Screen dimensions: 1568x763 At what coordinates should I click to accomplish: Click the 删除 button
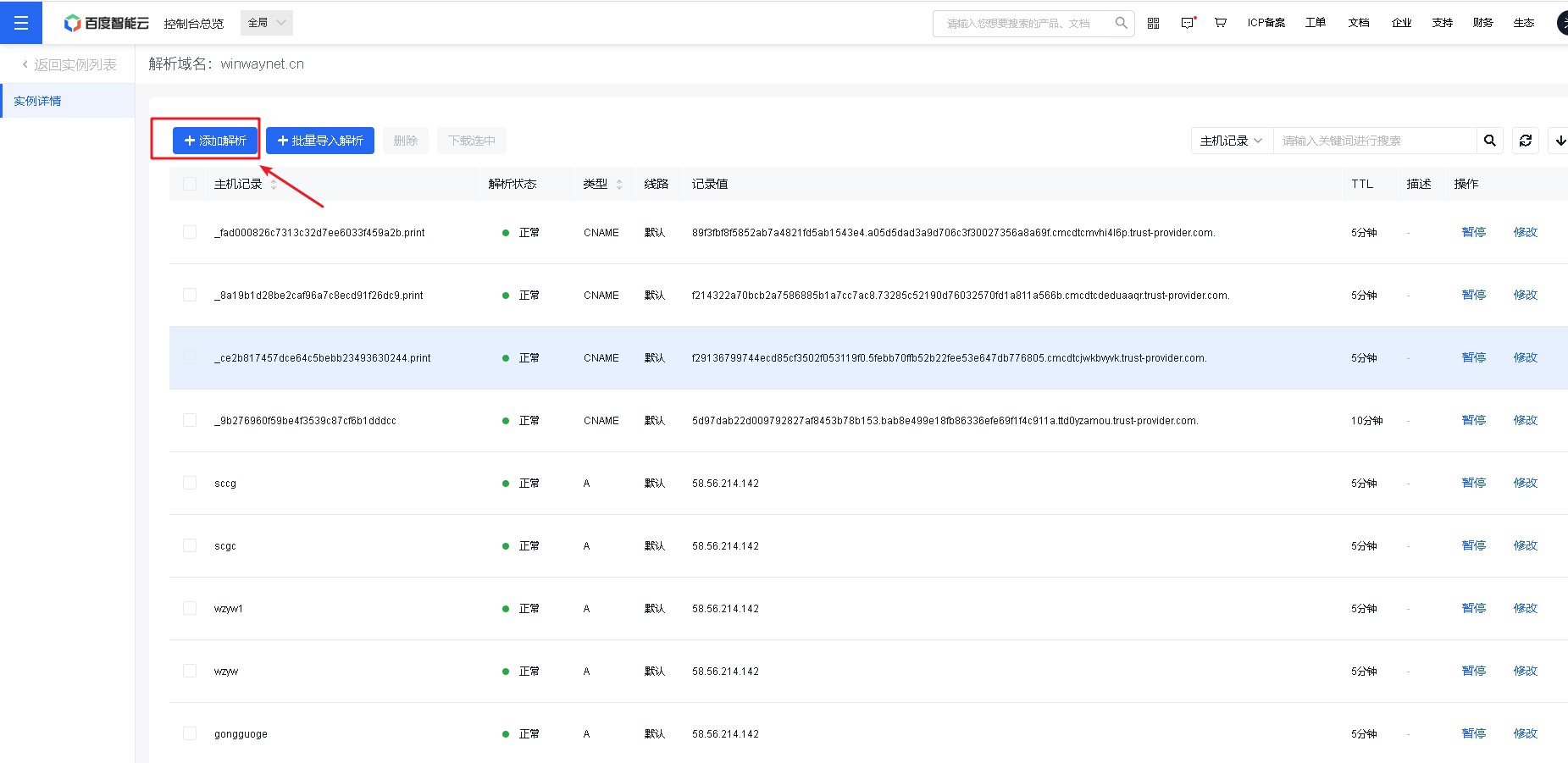[406, 141]
